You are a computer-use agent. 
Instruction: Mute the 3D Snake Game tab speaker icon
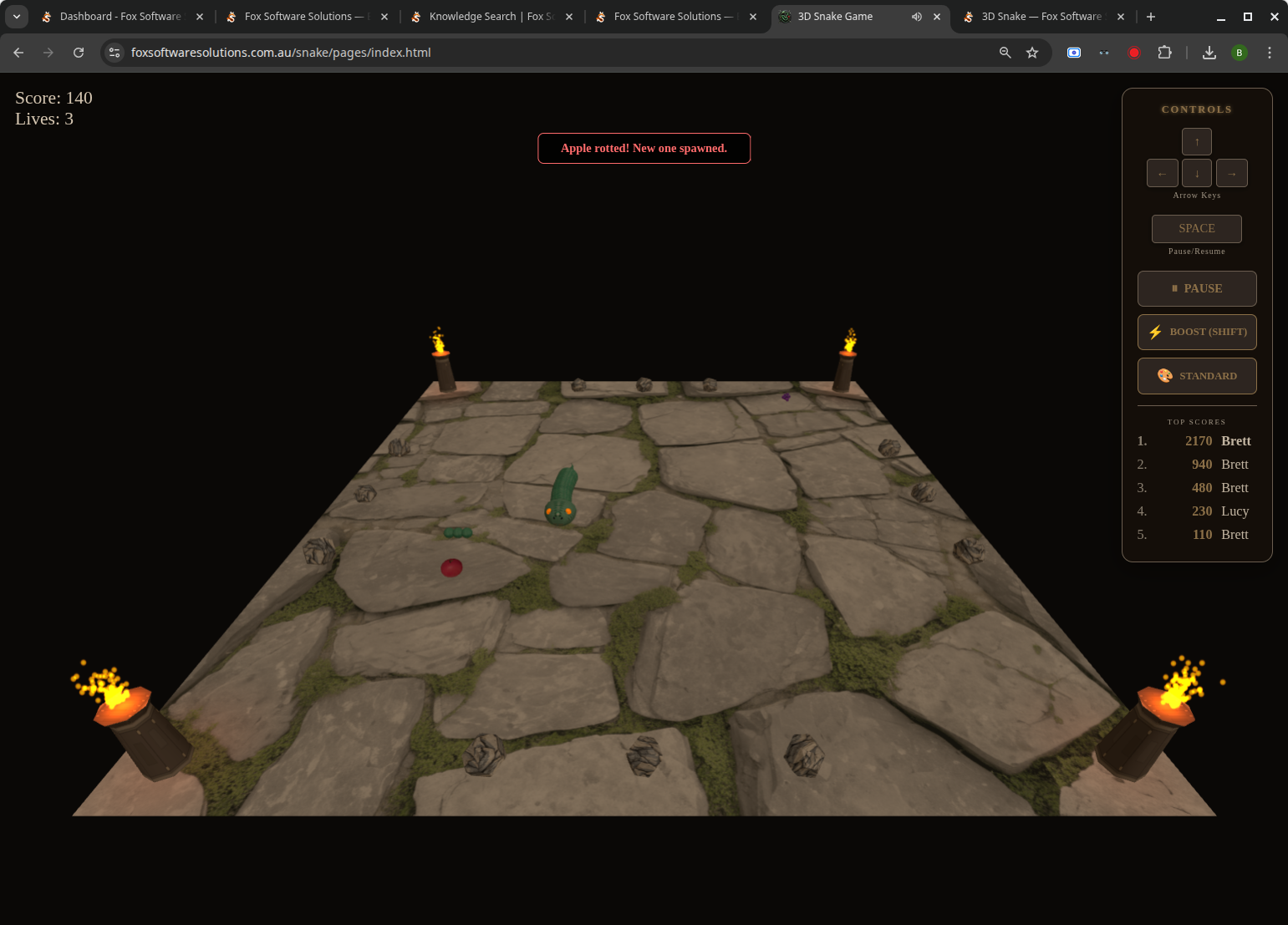917,16
